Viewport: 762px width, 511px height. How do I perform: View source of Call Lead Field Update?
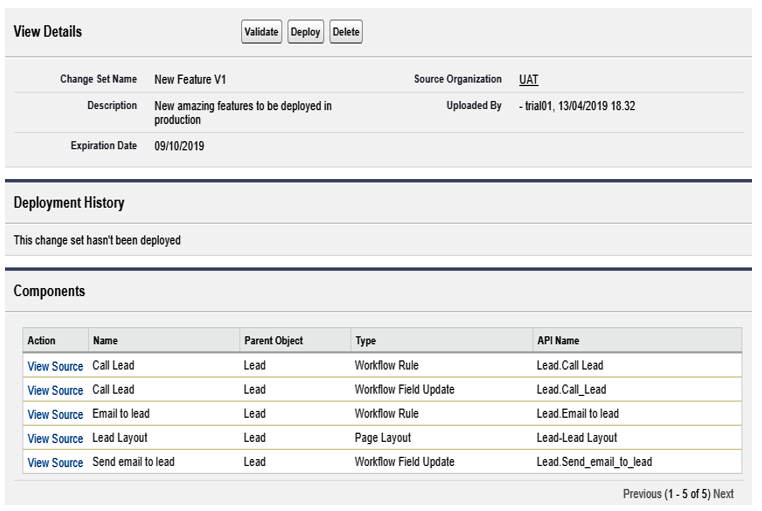pyautogui.click(x=55, y=391)
